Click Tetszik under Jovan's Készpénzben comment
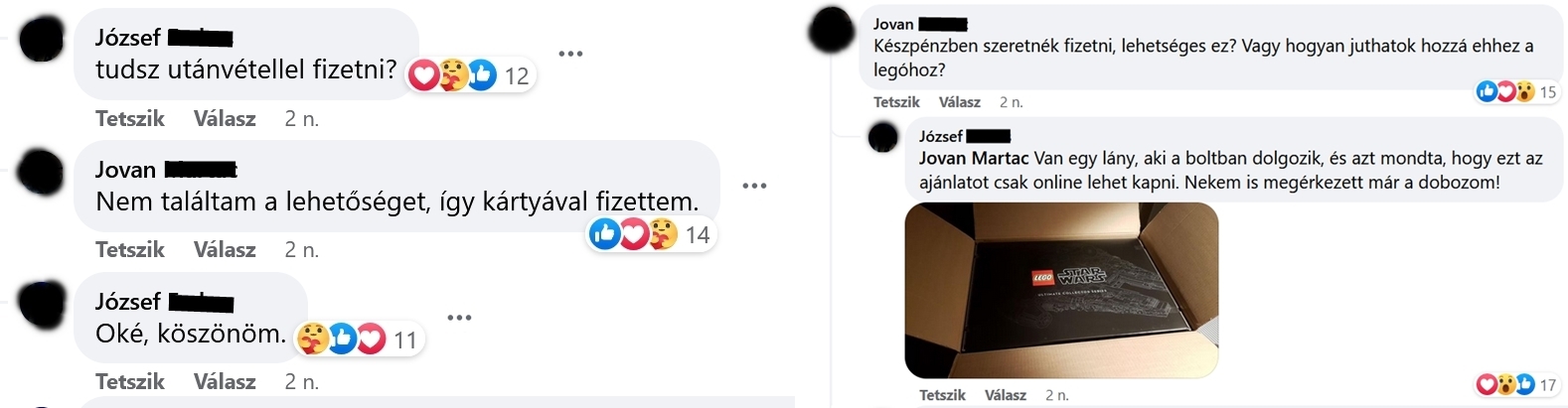1568x408 pixels. point(896,102)
